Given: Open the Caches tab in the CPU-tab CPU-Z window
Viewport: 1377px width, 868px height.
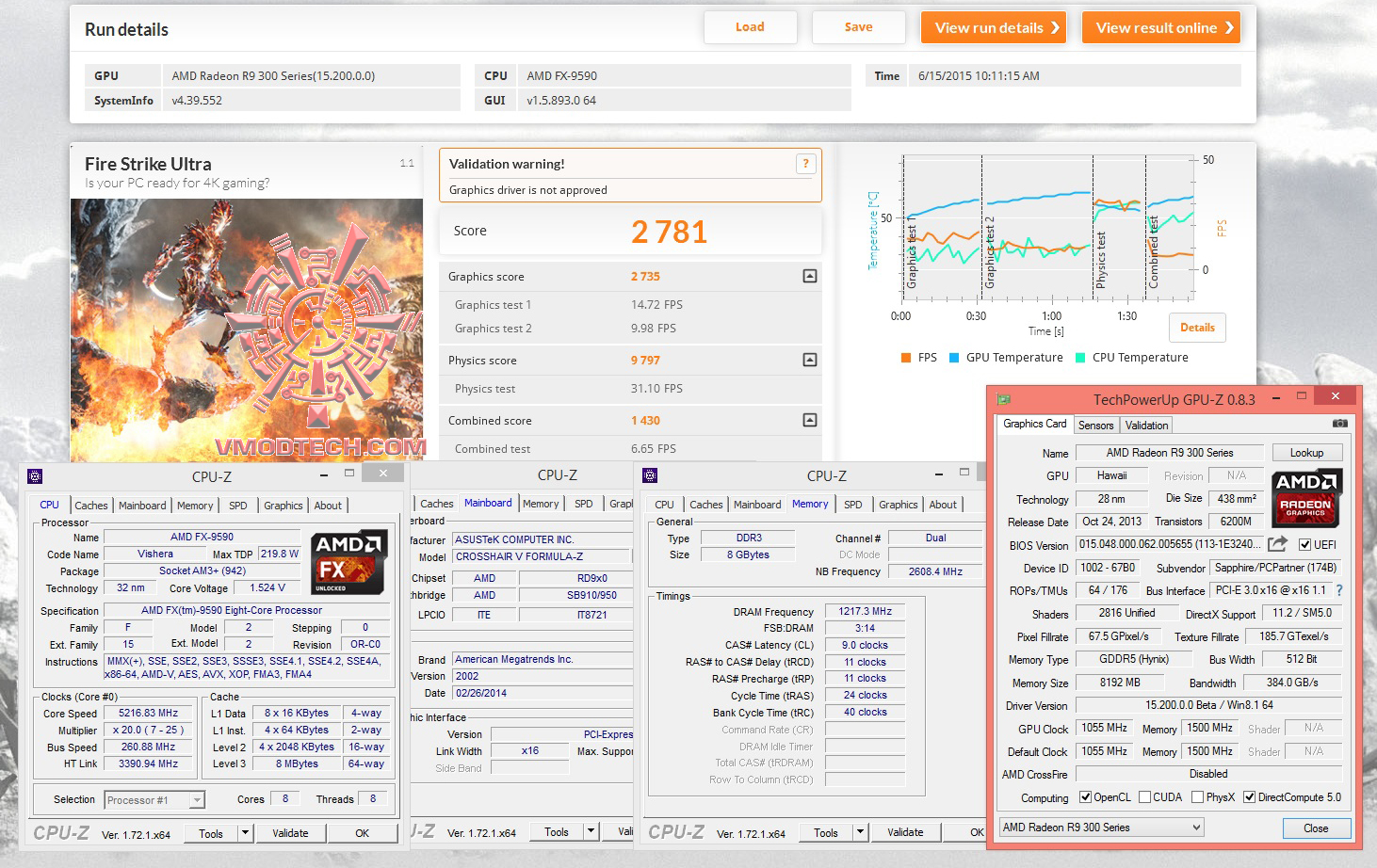Looking at the screenshot, I should tap(91, 506).
